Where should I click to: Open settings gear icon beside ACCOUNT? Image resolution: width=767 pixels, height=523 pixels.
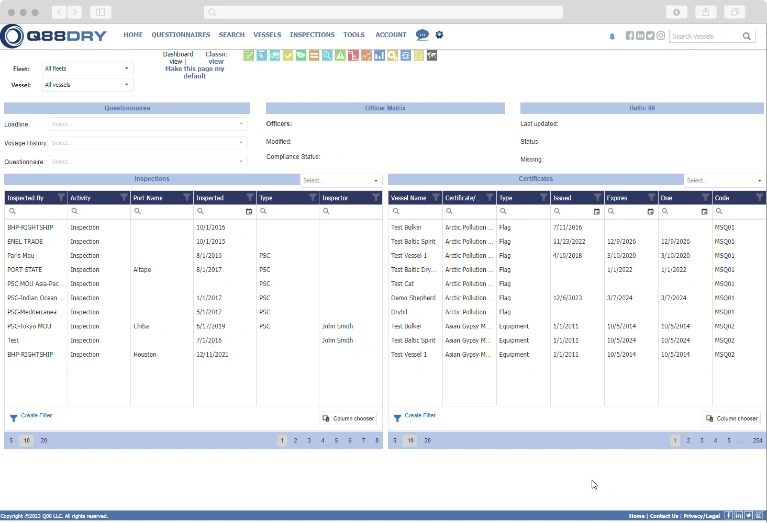pyautogui.click(x=439, y=35)
